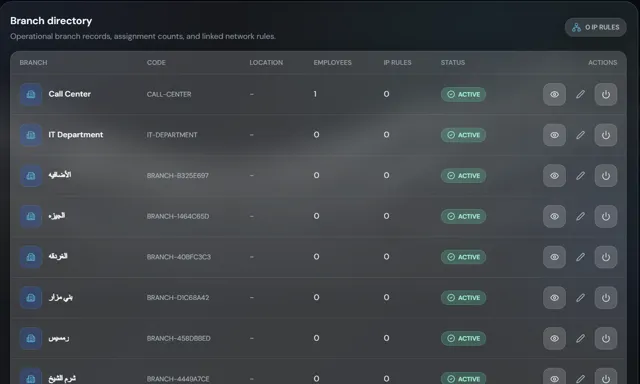Click the STATUS column header
The height and width of the screenshot is (384, 640).
click(453, 62)
